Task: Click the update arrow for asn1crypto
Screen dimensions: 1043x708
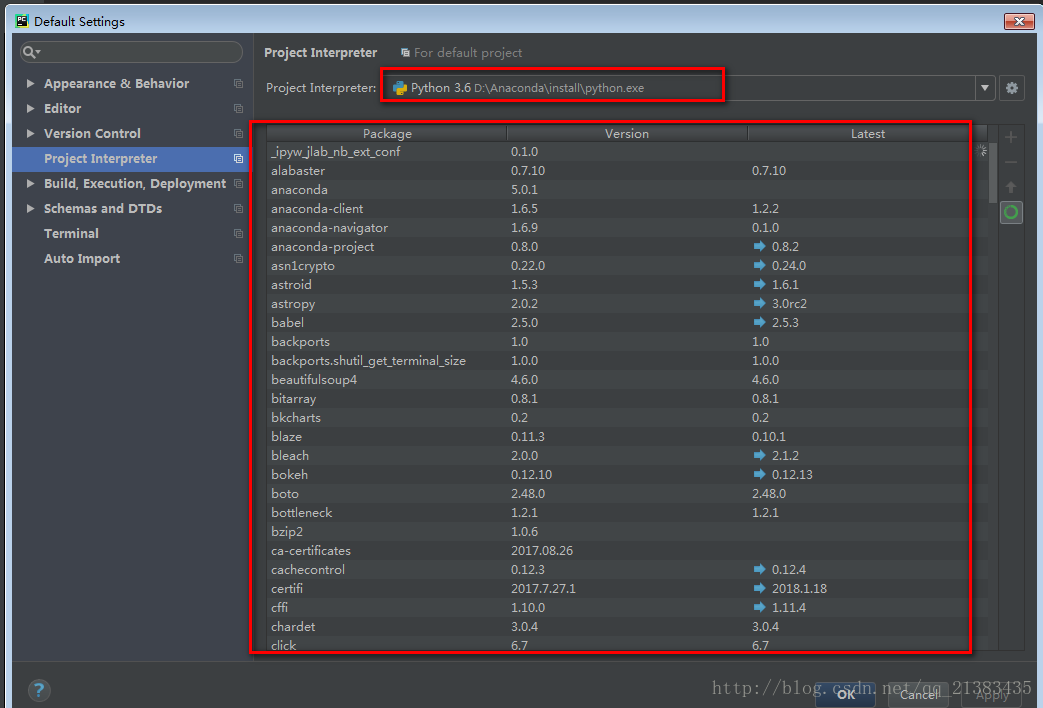Action: click(x=759, y=266)
